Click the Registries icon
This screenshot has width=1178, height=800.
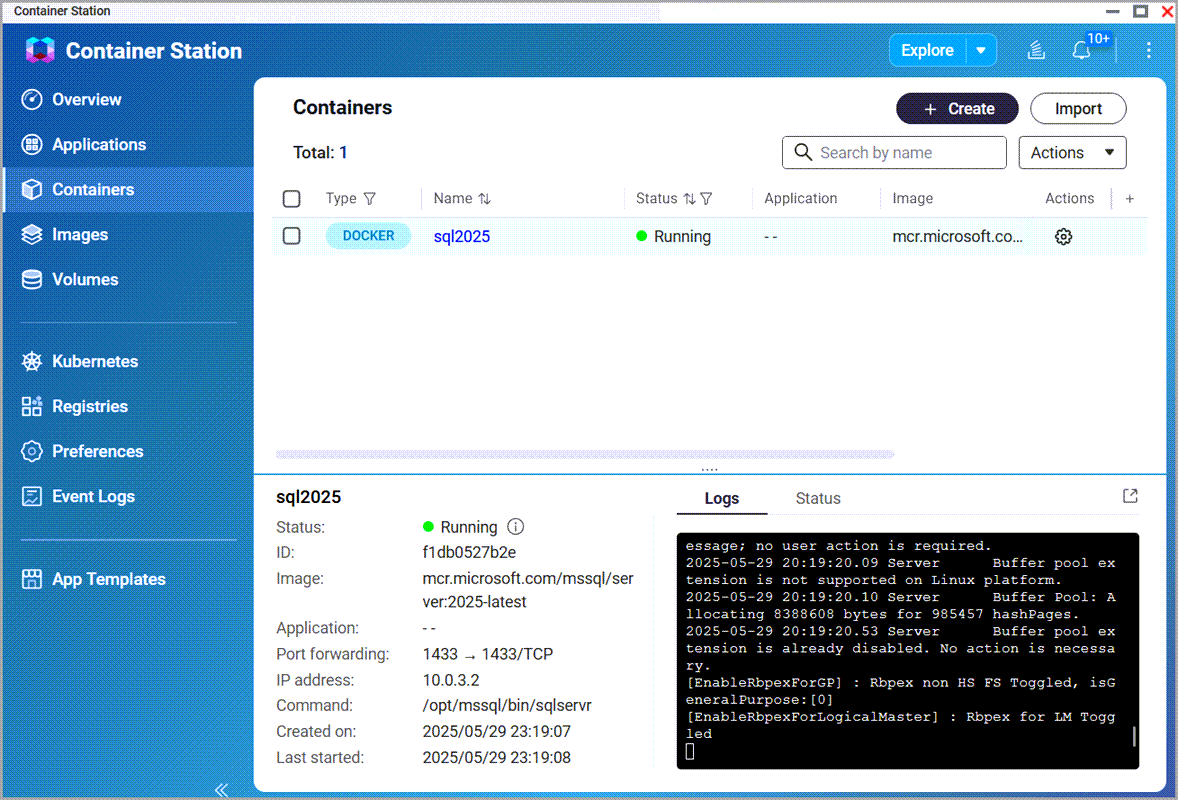[32, 406]
